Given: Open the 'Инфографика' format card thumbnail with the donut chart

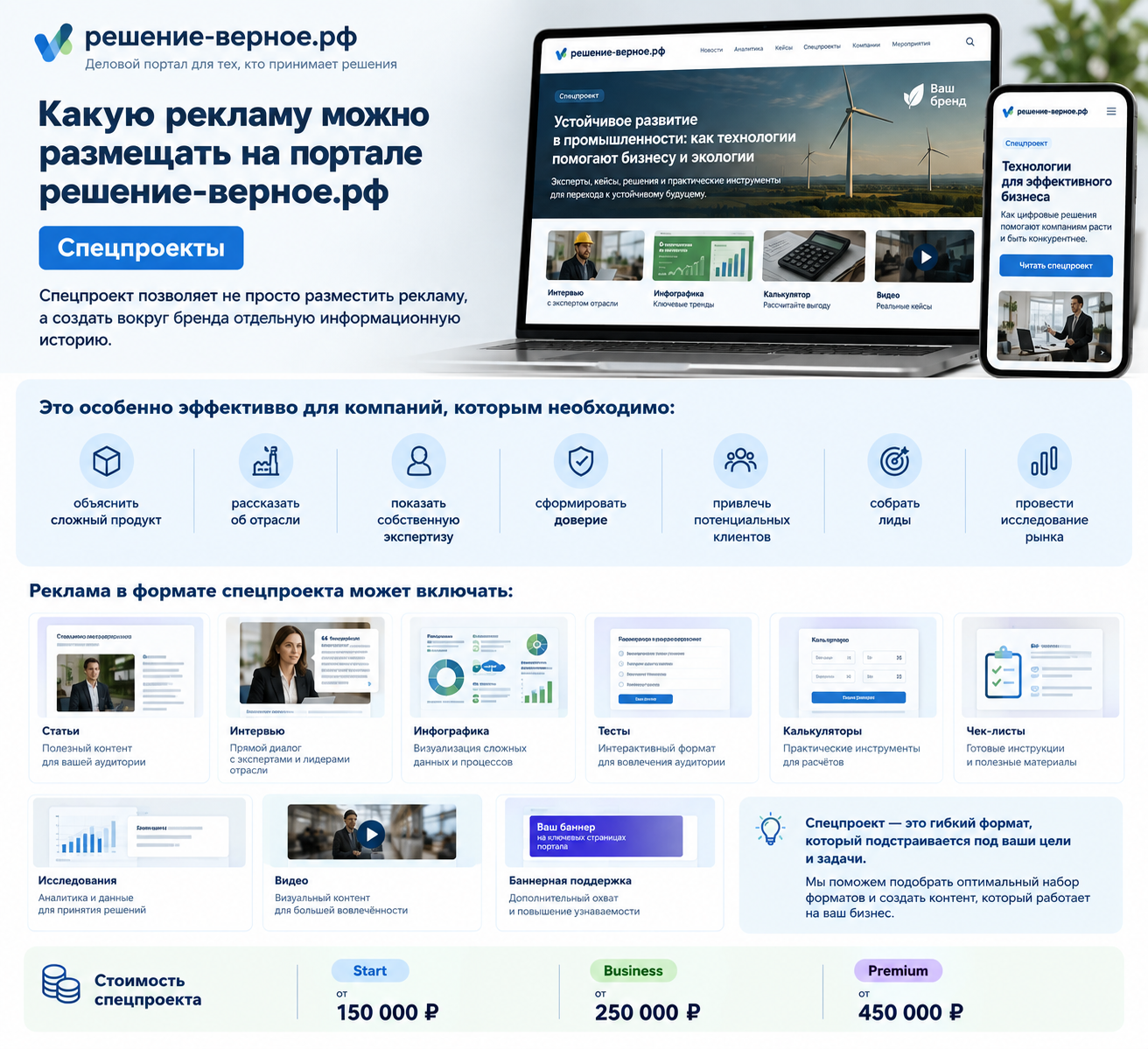Looking at the screenshot, I should point(489,668).
